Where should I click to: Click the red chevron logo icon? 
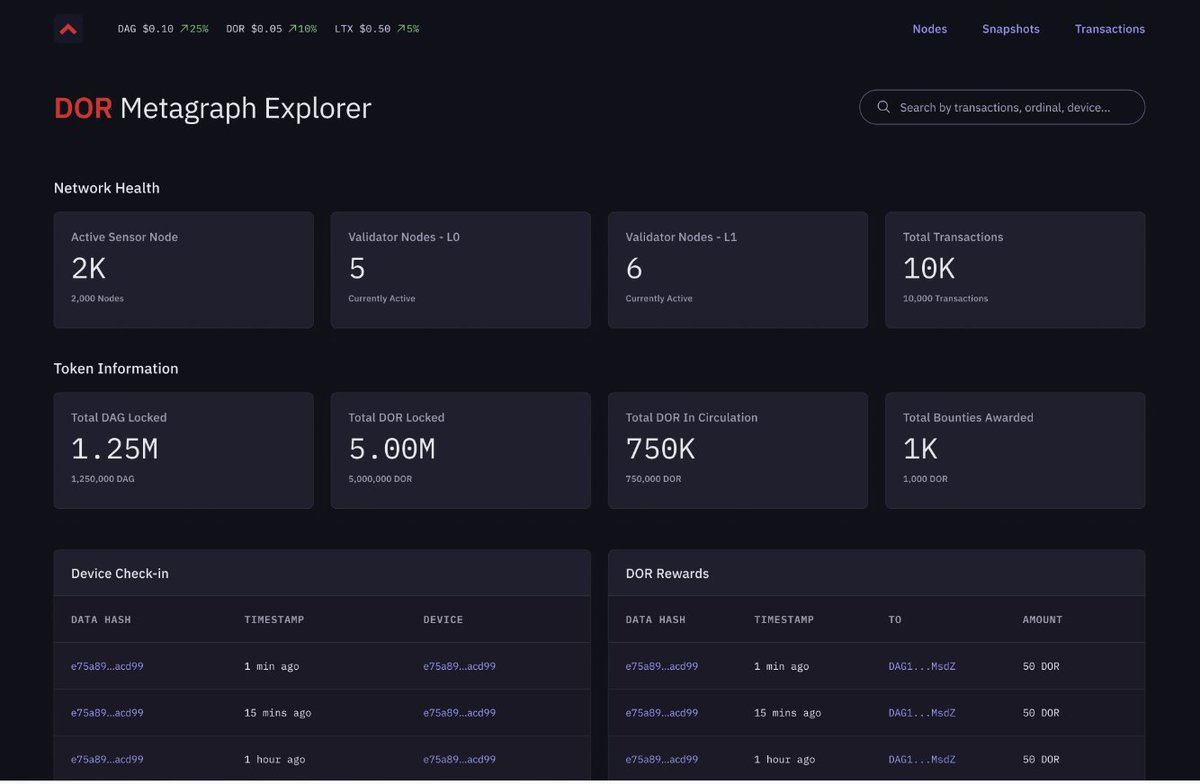pos(68,29)
